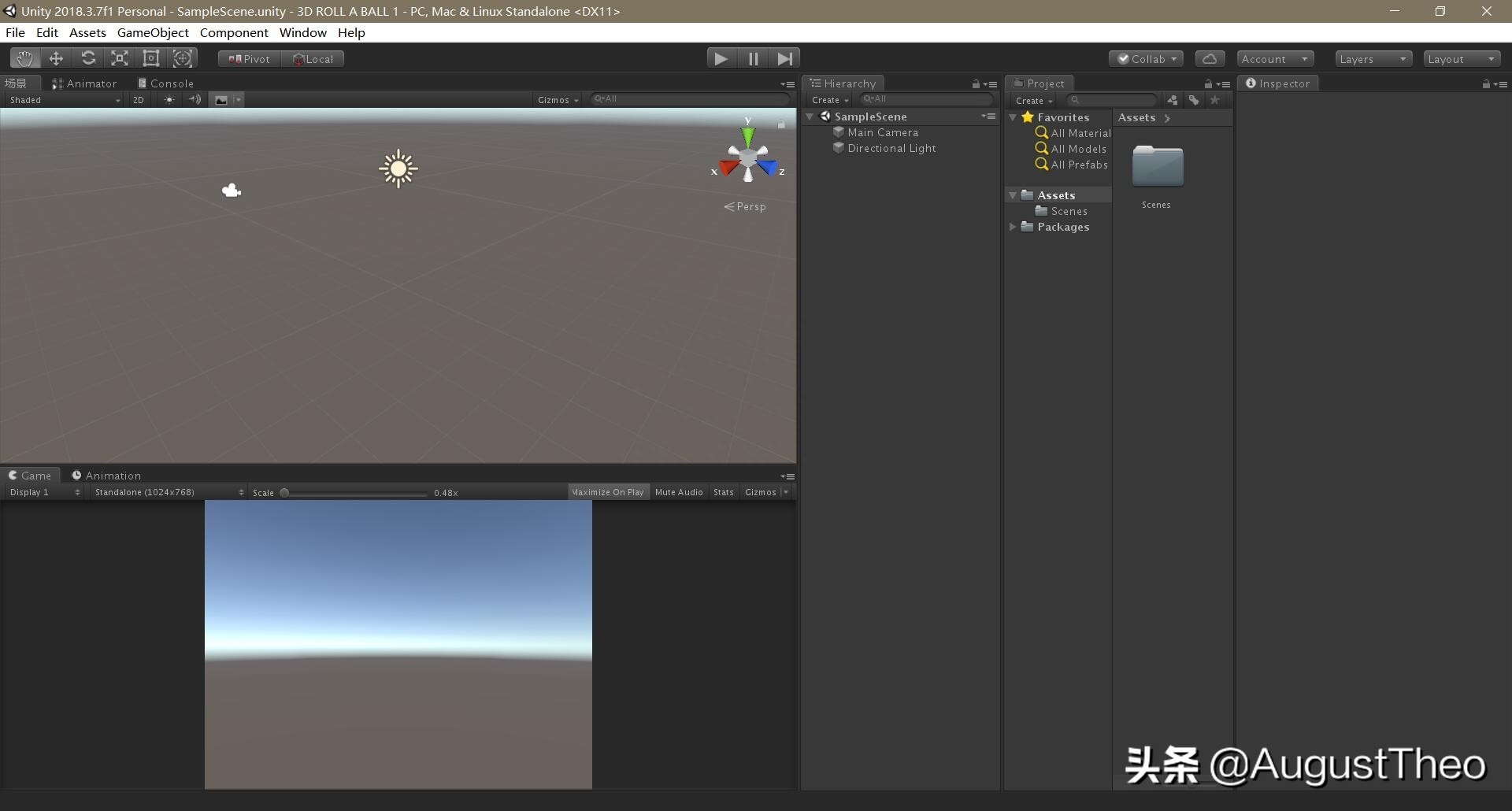Select Directional Light in Hierarchy
Image resolution: width=1512 pixels, height=811 pixels.
(x=891, y=148)
